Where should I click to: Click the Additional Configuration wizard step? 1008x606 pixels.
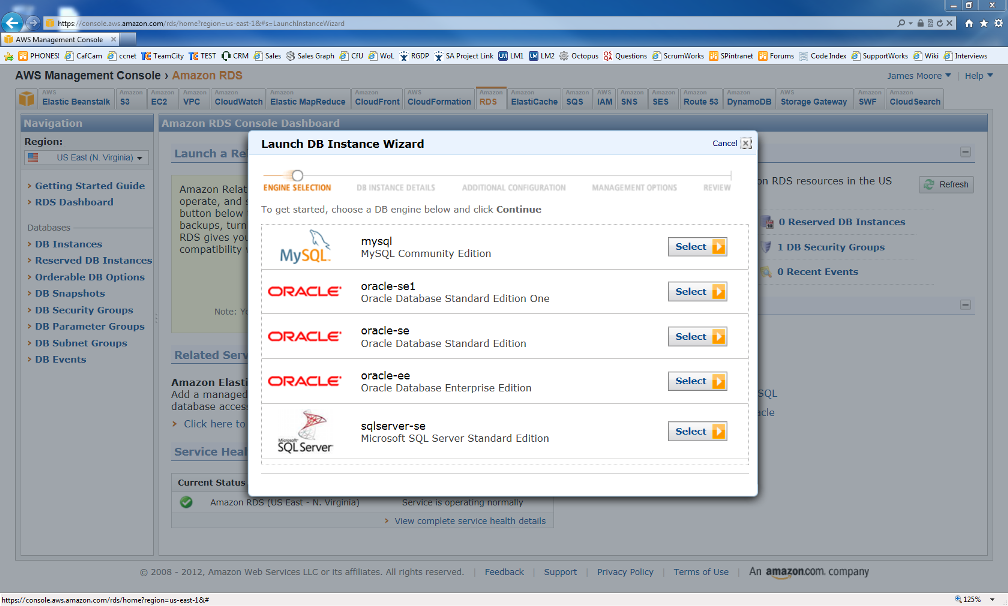point(514,188)
